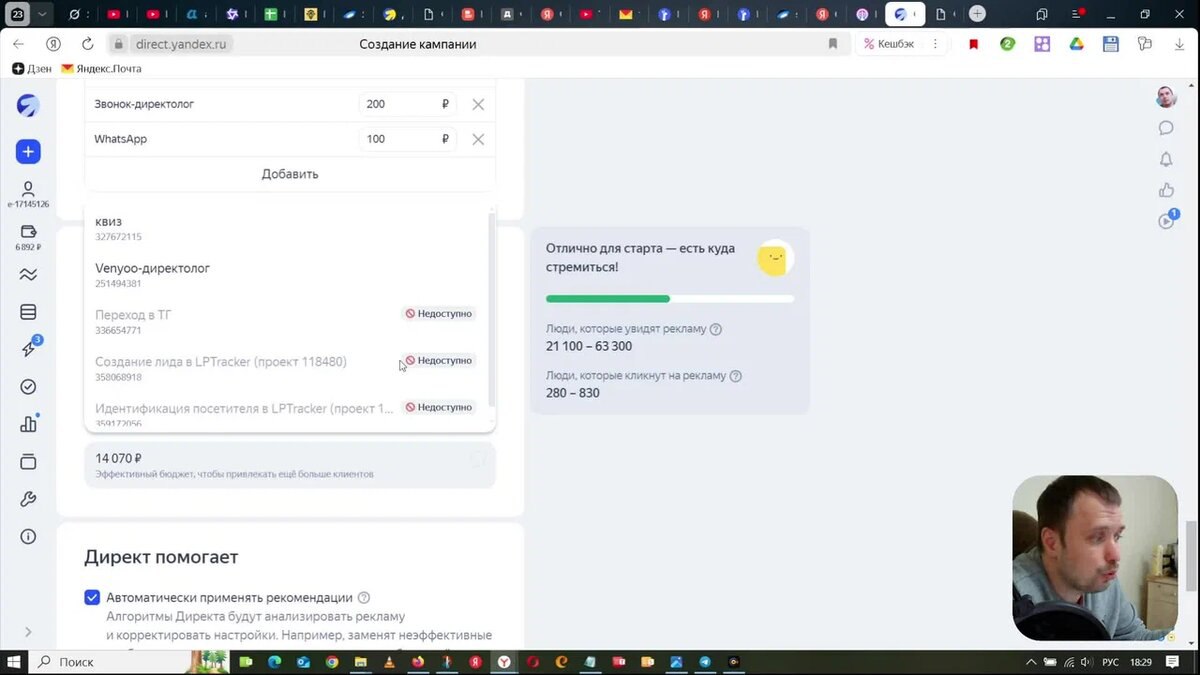The height and width of the screenshot is (675, 1200).
Task: Click the Добавить button
Action: (x=290, y=174)
